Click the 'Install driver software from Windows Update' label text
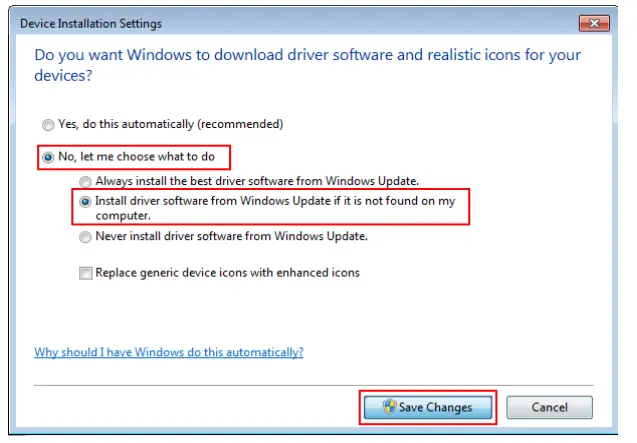The width and height of the screenshot is (637, 443). 275,201
